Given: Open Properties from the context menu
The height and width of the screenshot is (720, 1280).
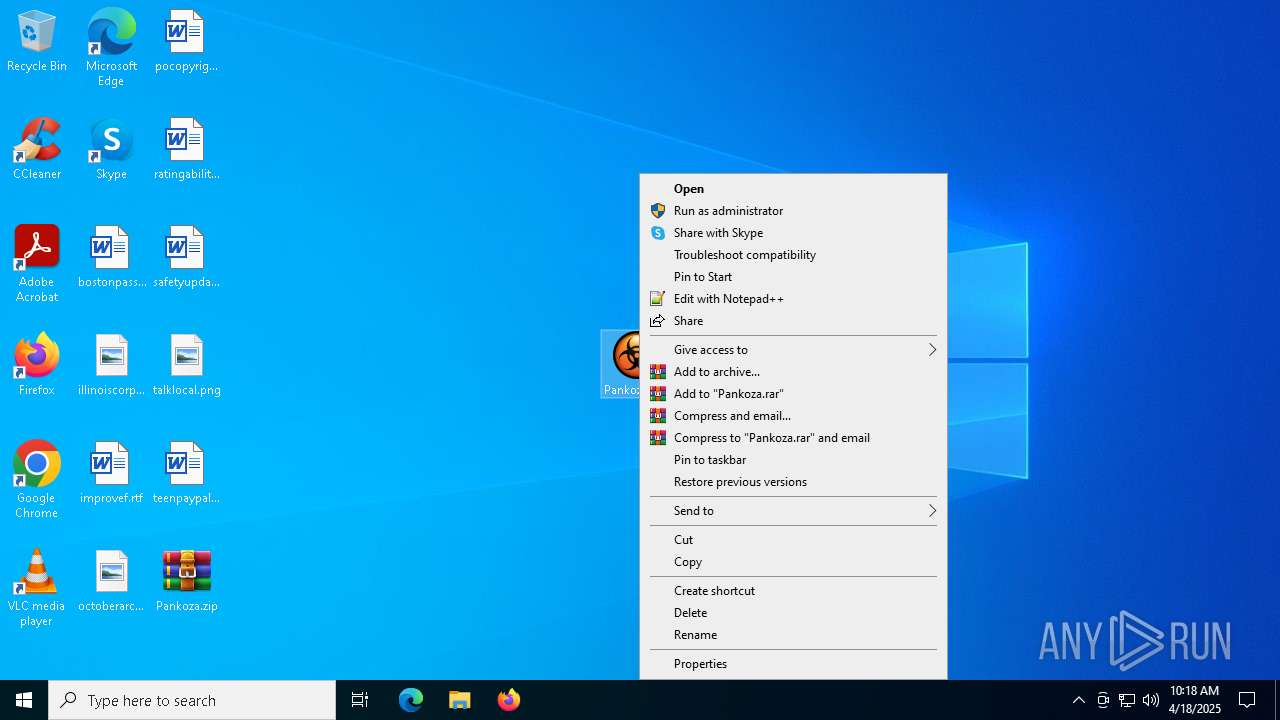Looking at the screenshot, I should (x=793, y=664).
